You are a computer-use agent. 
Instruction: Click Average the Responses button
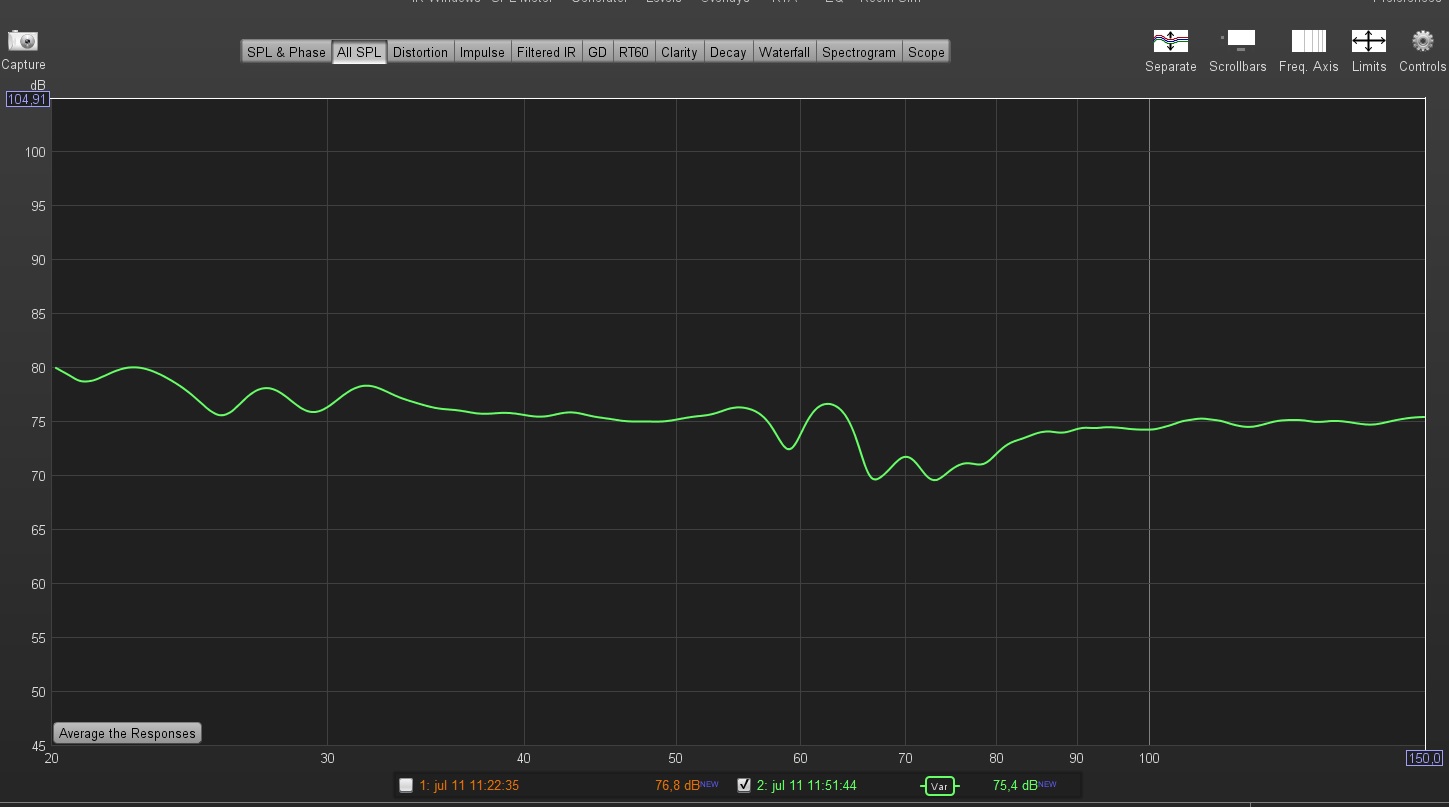pyautogui.click(x=127, y=733)
